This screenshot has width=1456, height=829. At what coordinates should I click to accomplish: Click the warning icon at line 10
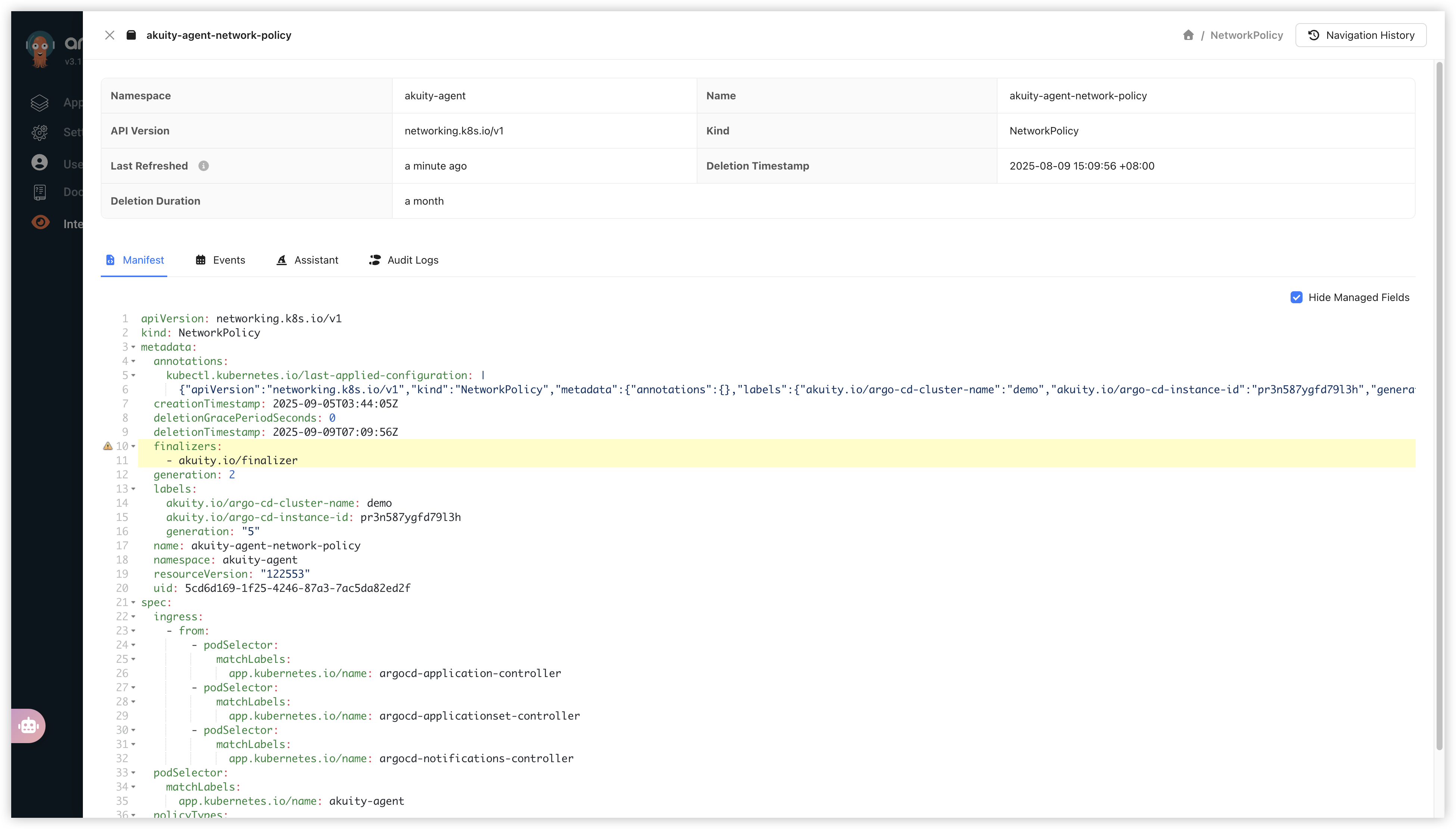pyautogui.click(x=108, y=446)
